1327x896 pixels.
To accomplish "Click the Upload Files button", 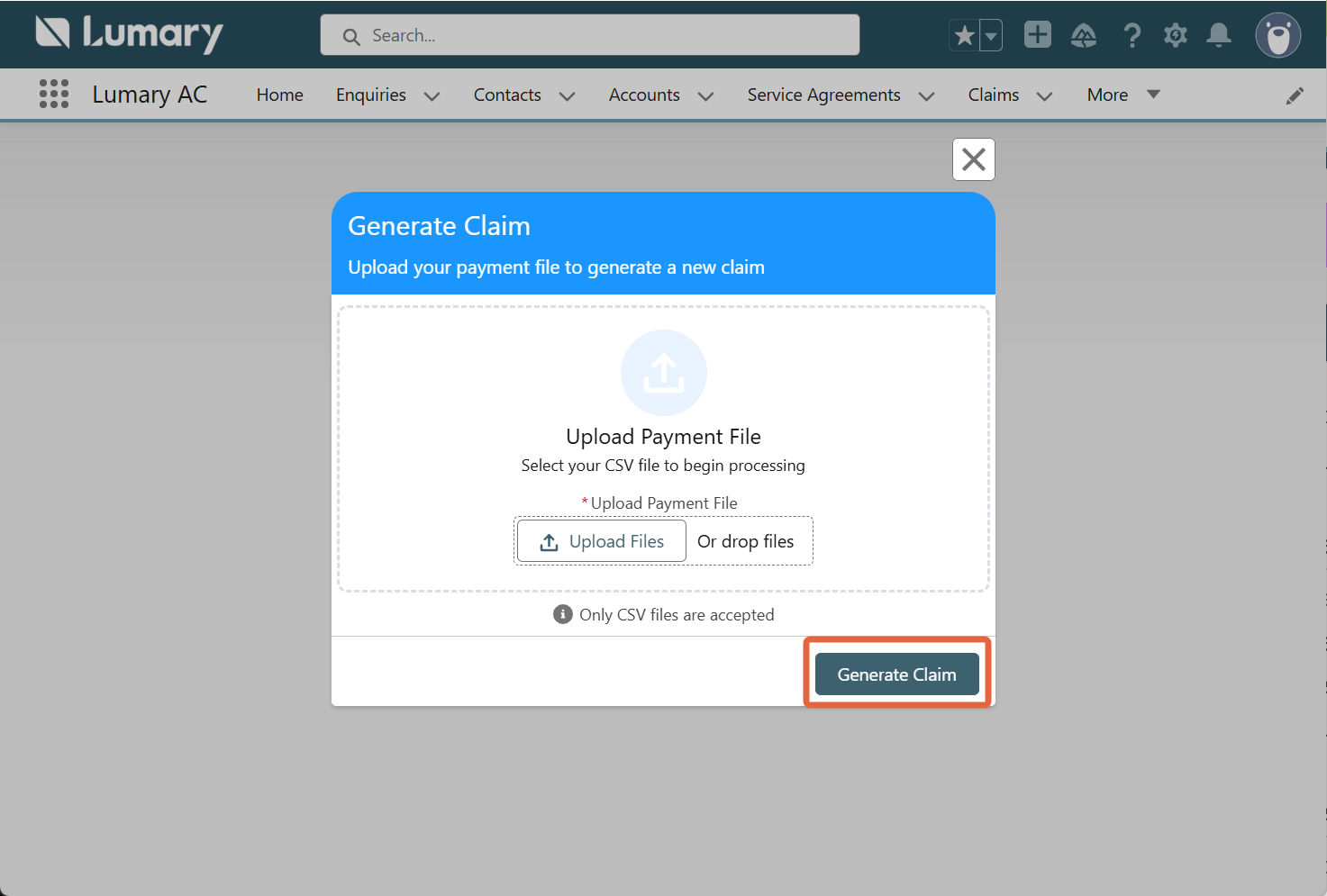I will pyautogui.click(x=602, y=541).
